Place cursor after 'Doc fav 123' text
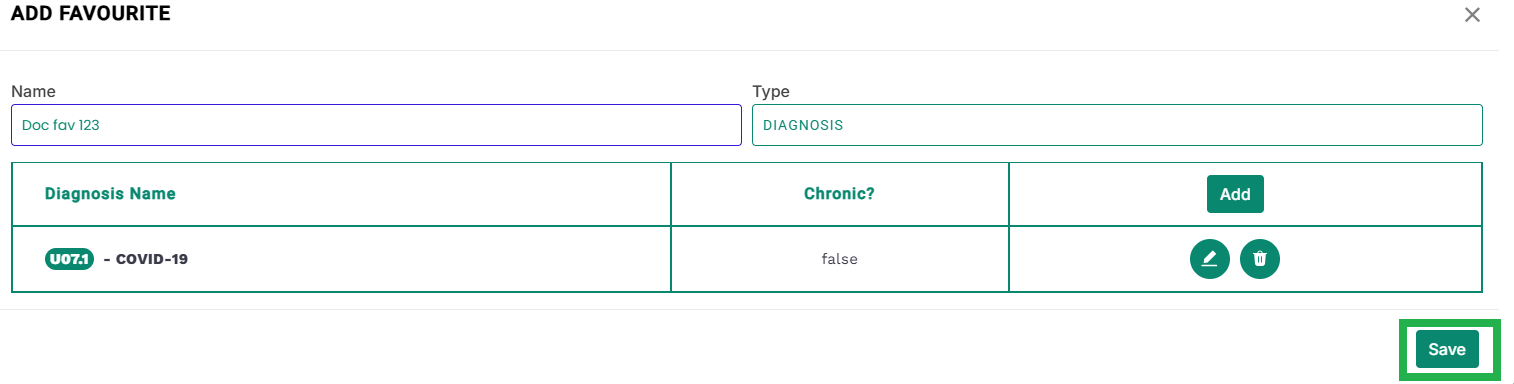Screen dimensions: 1514x384 (x=102, y=126)
